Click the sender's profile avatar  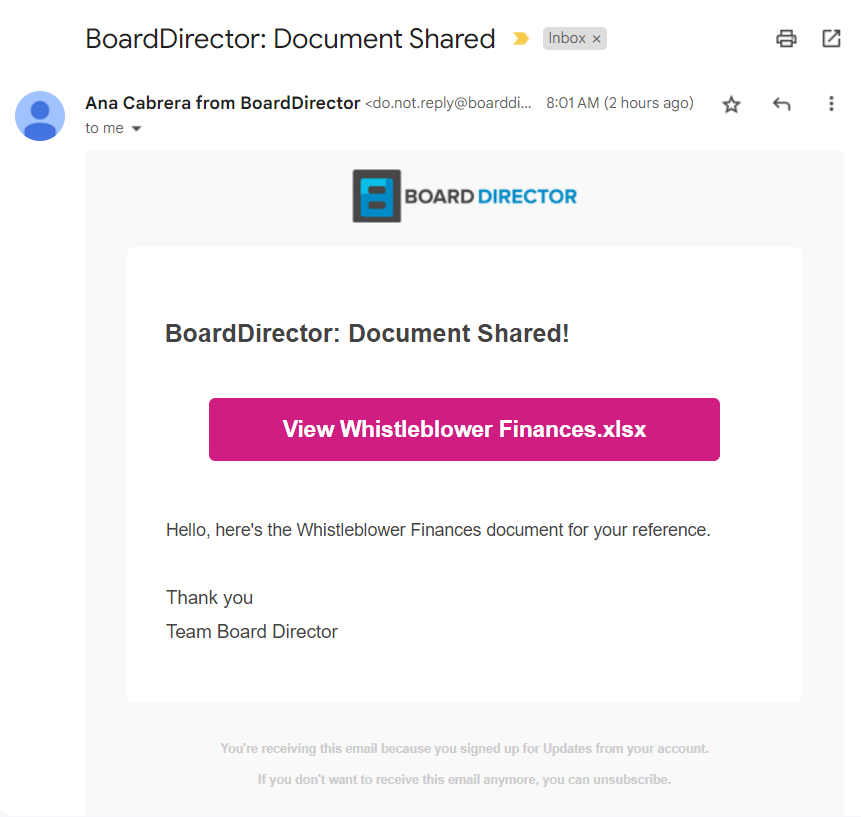[x=40, y=116]
